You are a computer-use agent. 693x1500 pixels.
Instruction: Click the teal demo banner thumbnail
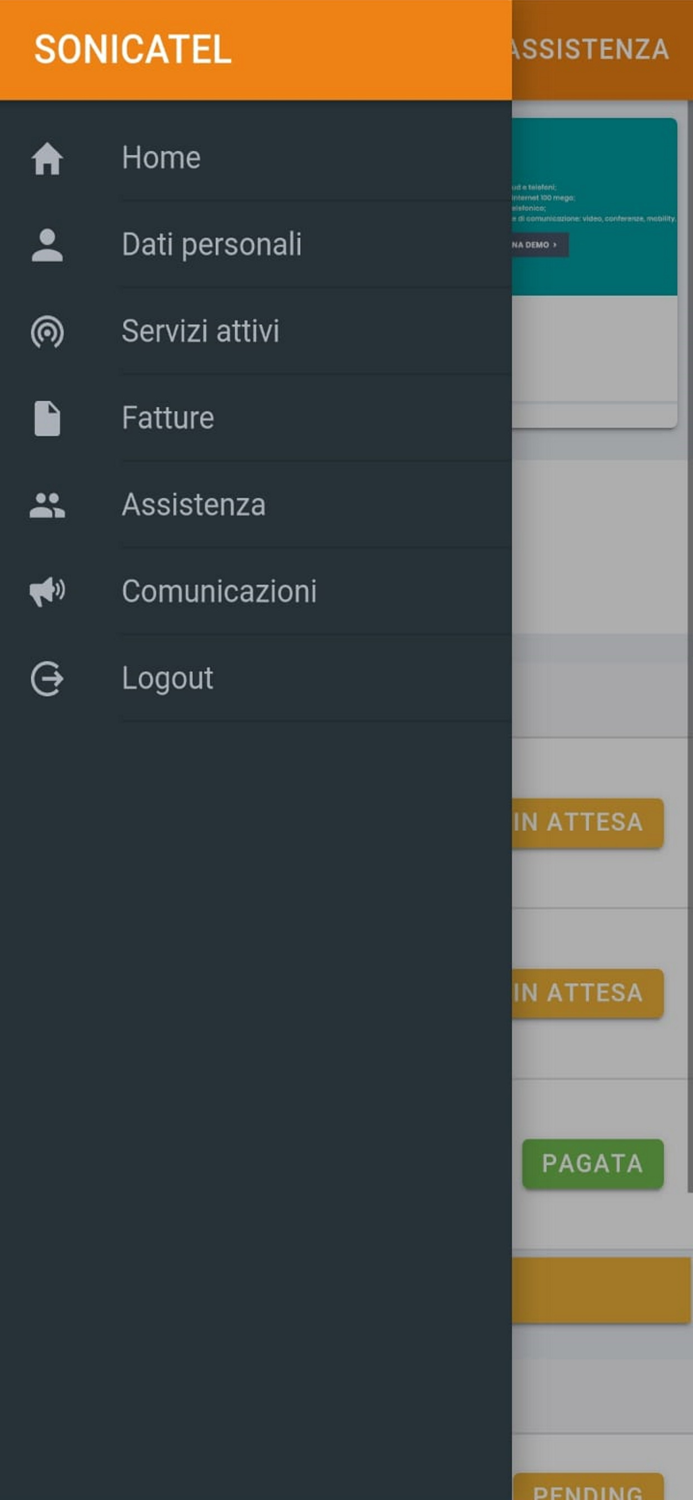click(595, 207)
